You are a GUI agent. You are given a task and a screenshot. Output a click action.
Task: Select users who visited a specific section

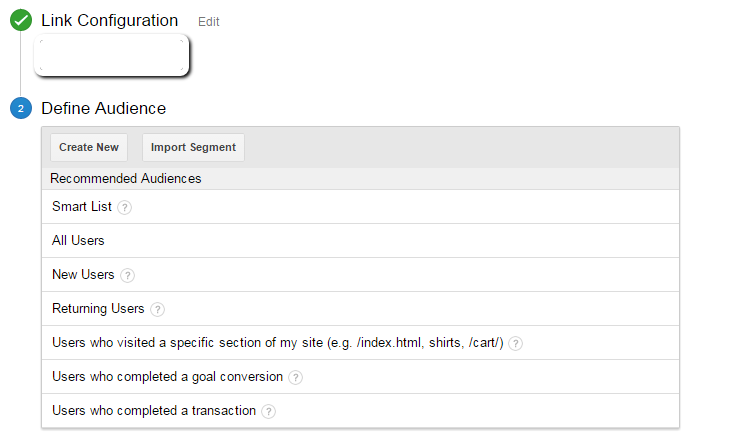coord(360,343)
